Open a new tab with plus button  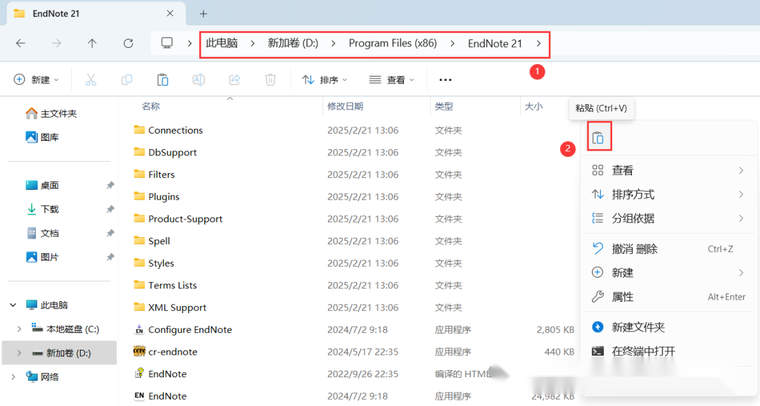203,14
